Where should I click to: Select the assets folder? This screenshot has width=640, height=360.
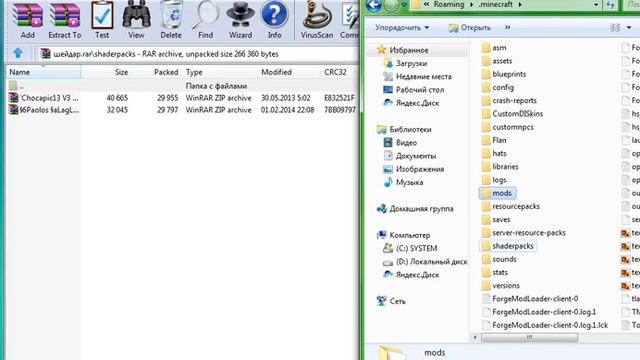point(502,61)
